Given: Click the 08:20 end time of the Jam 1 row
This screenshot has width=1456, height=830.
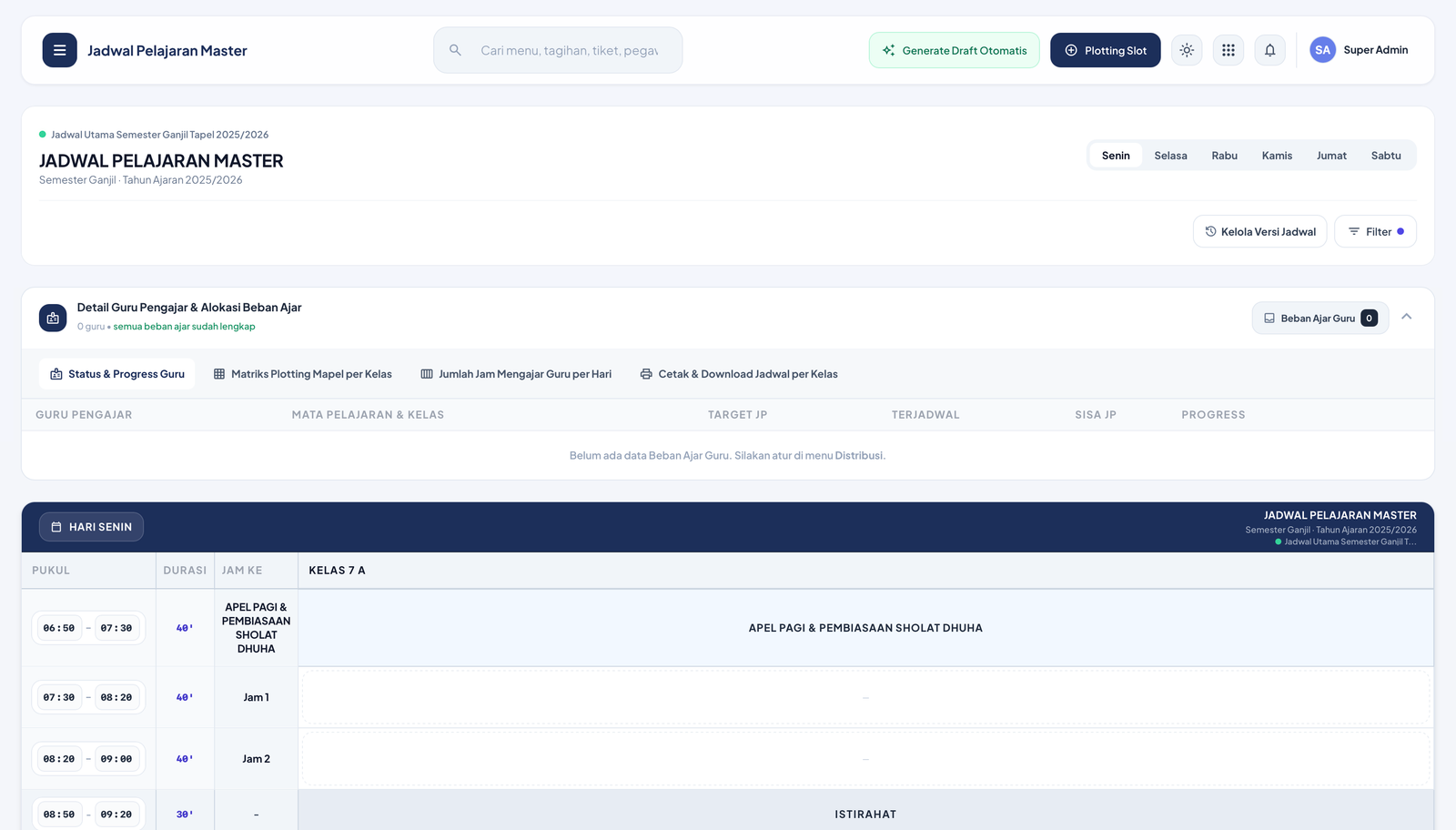Looking at the screenshot, I should click(x=116, y=697).
